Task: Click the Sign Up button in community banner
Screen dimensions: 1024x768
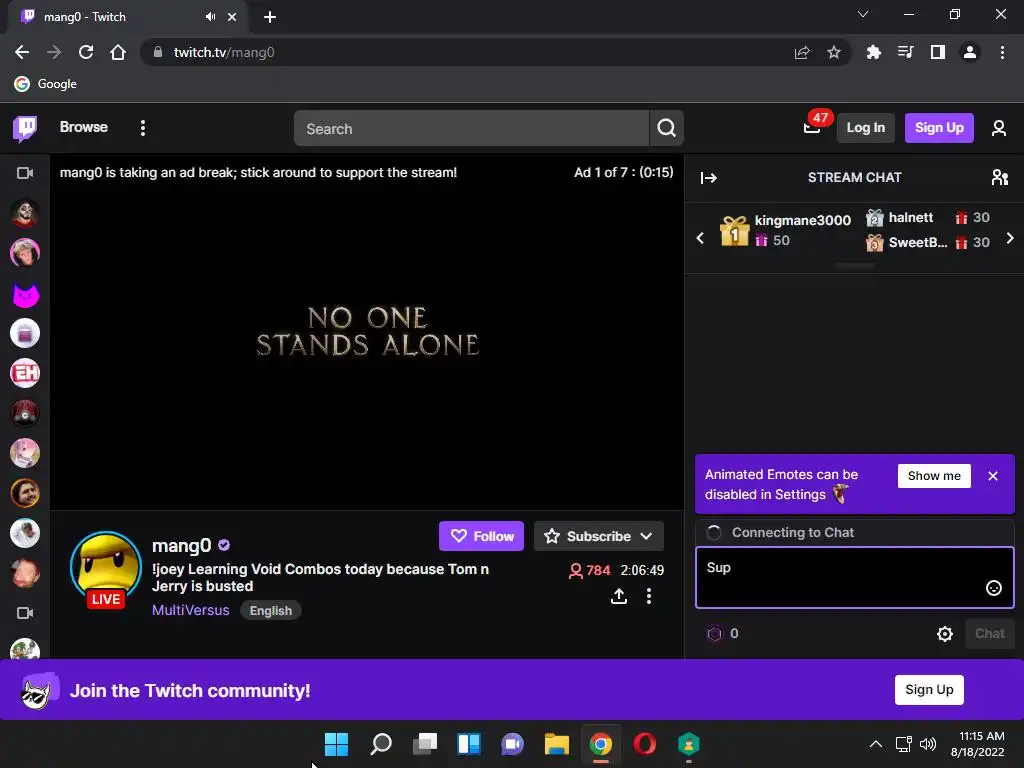Action: point(929,690)
